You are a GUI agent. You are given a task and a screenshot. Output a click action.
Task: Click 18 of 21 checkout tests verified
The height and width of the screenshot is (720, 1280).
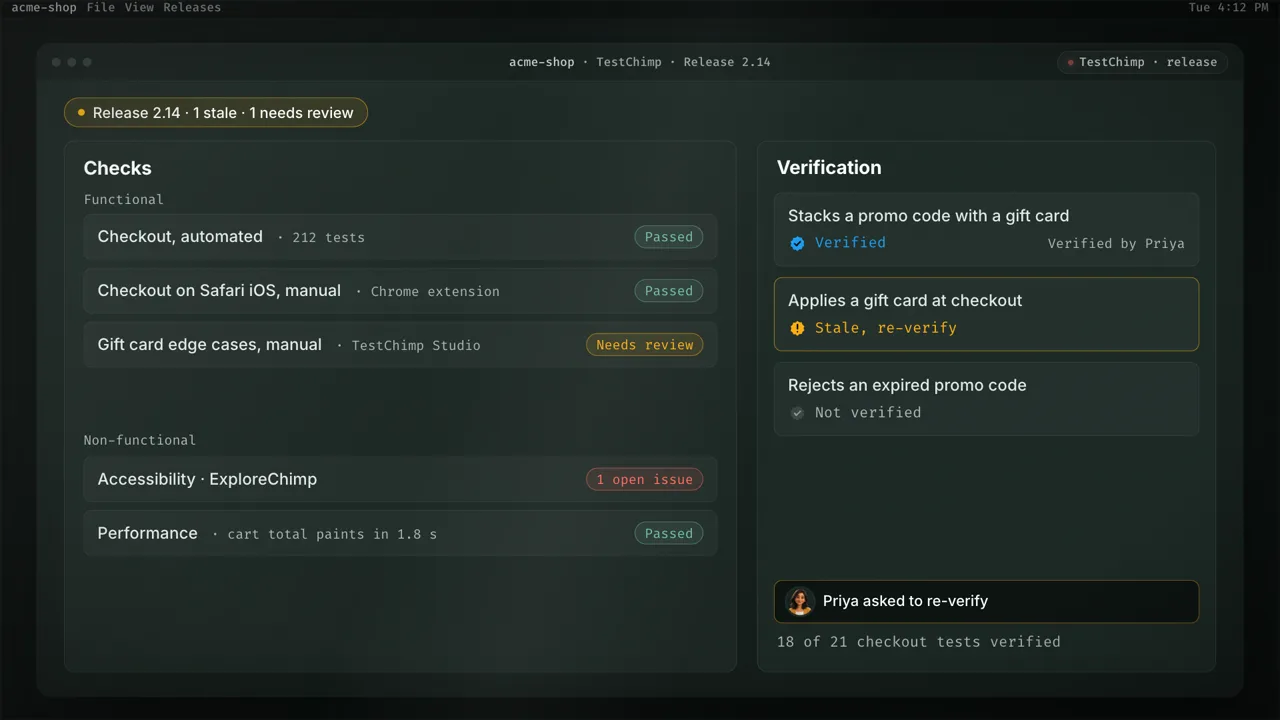[x=919, y=642]
